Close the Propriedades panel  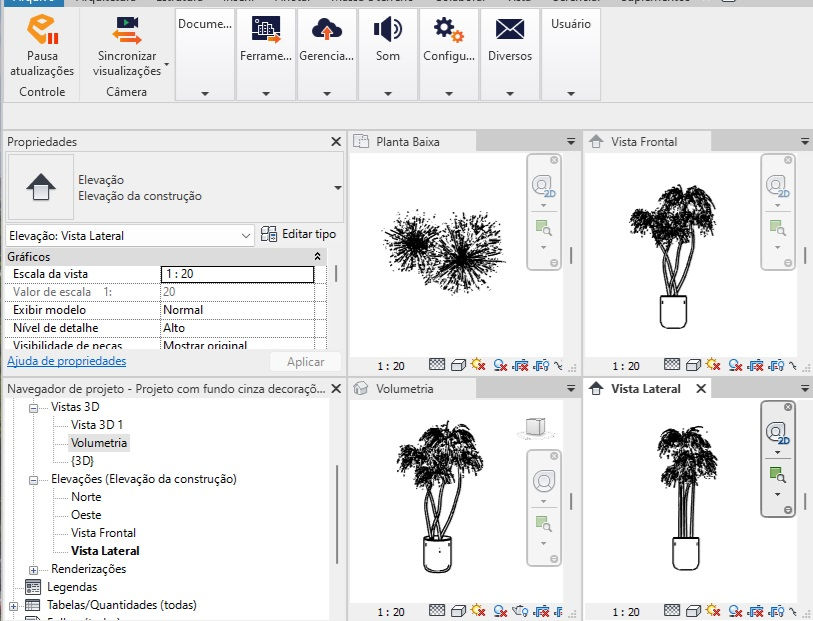[336, 142]
